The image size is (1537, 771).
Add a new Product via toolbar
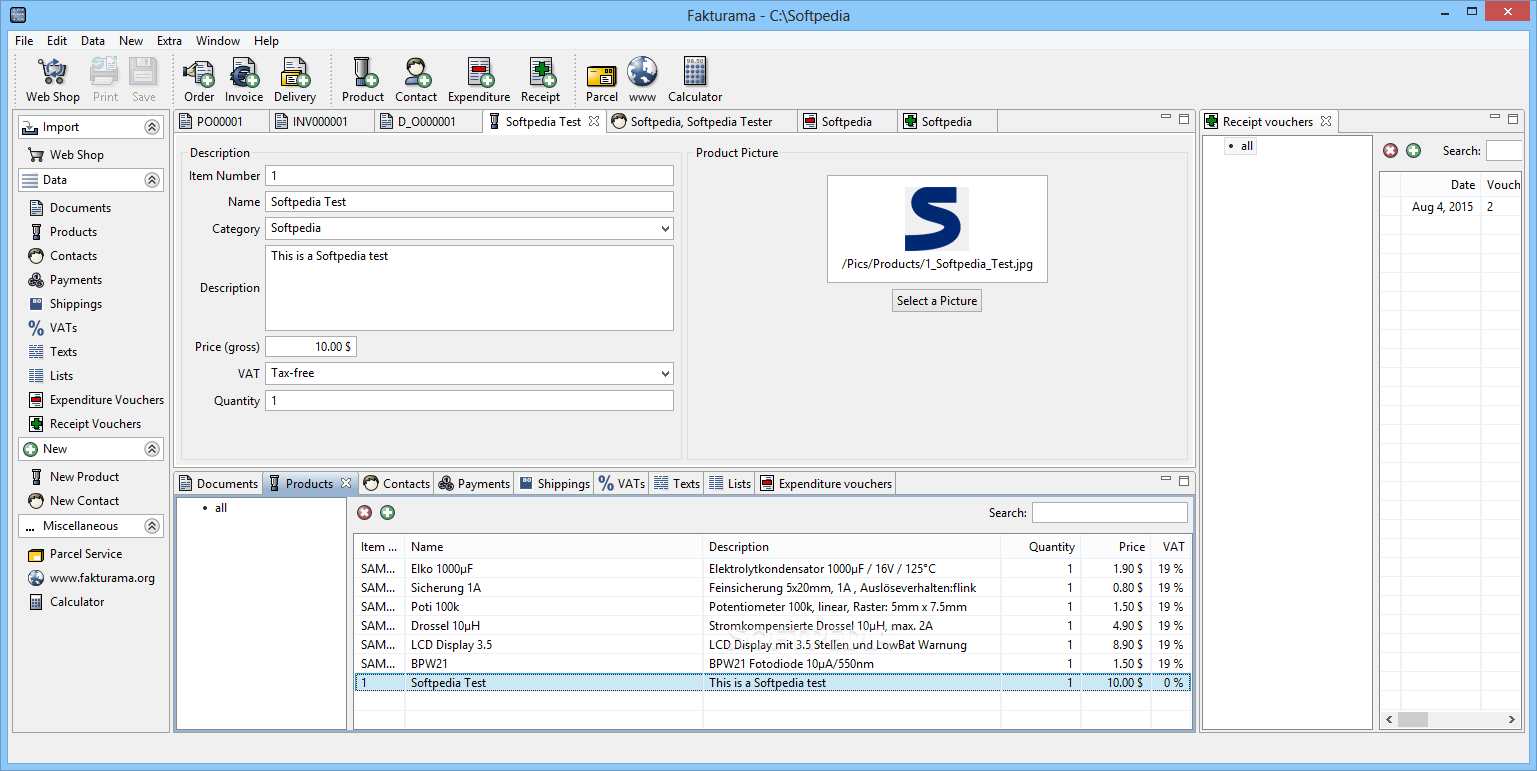coord(363,80)
